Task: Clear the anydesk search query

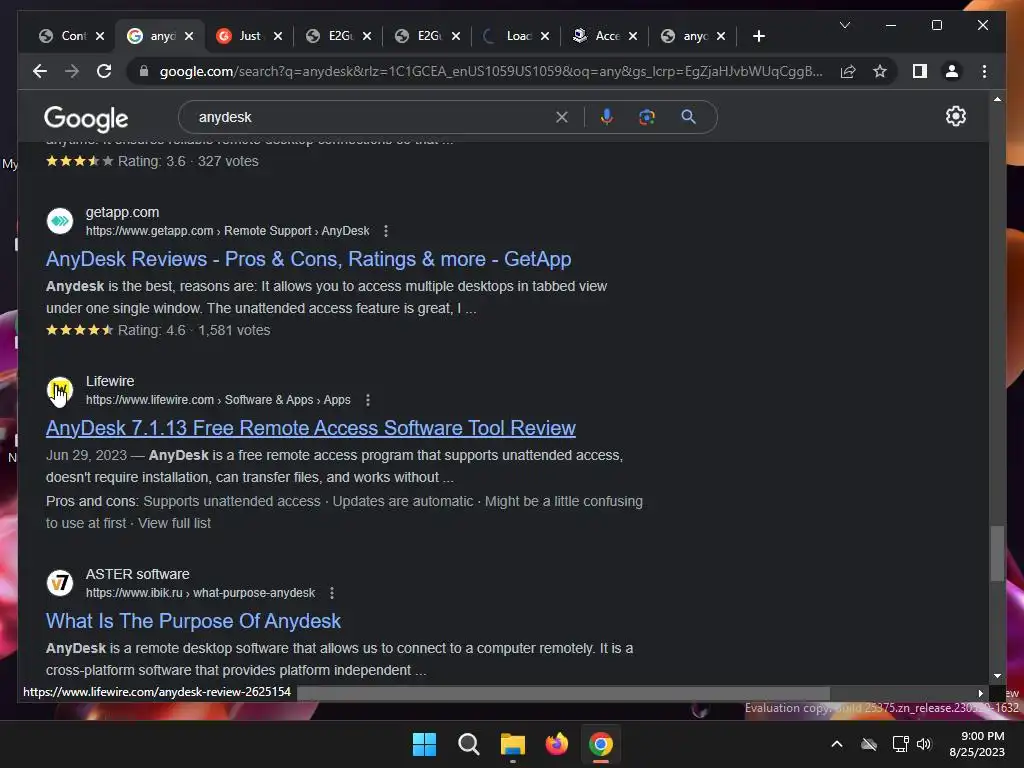Action: [562, 117]
